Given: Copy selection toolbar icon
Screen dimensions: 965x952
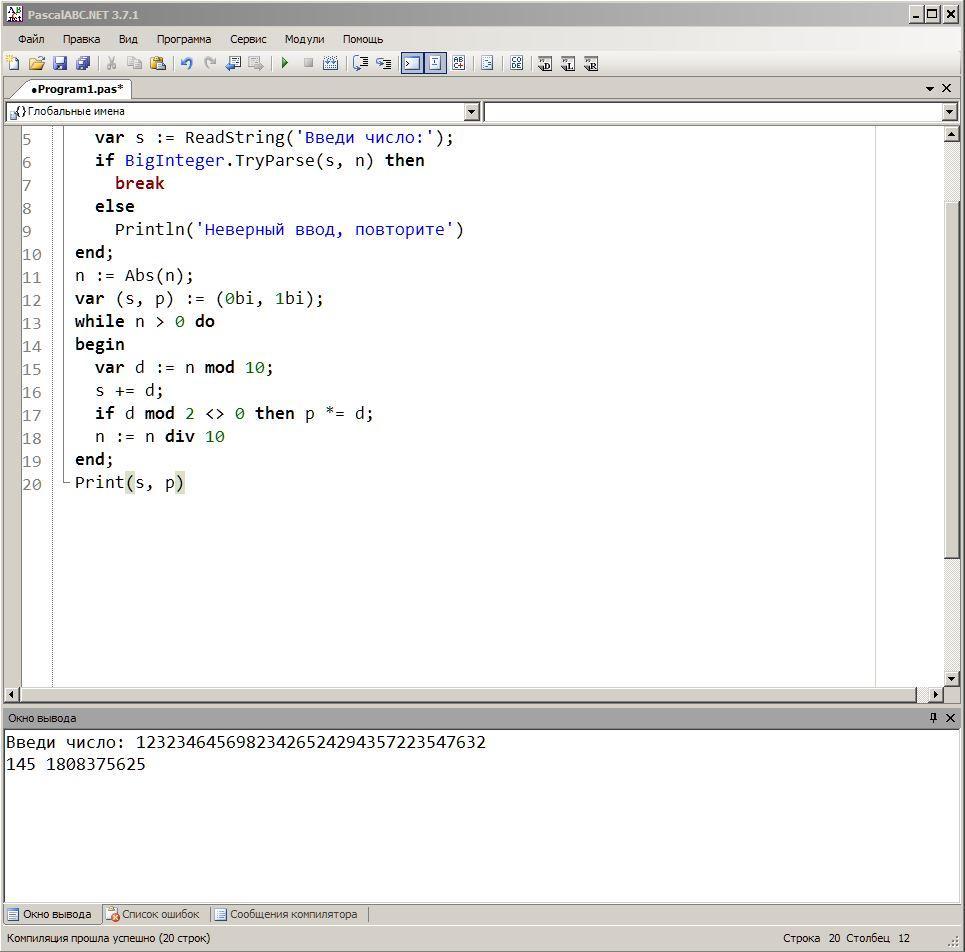Looking at the screenshot, I should click(x=134, y=63).
